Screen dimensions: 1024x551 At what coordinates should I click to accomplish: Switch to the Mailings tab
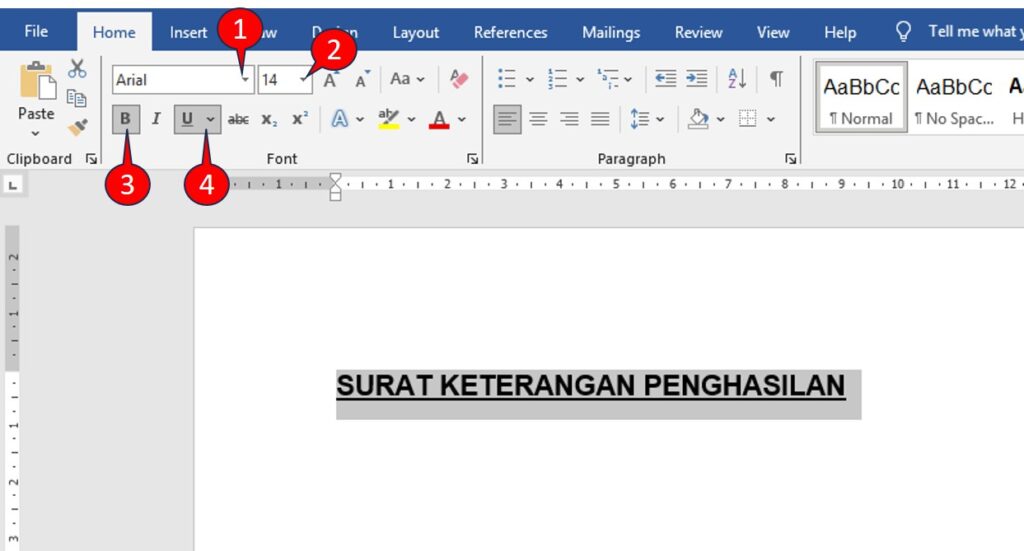coord(611,32)
